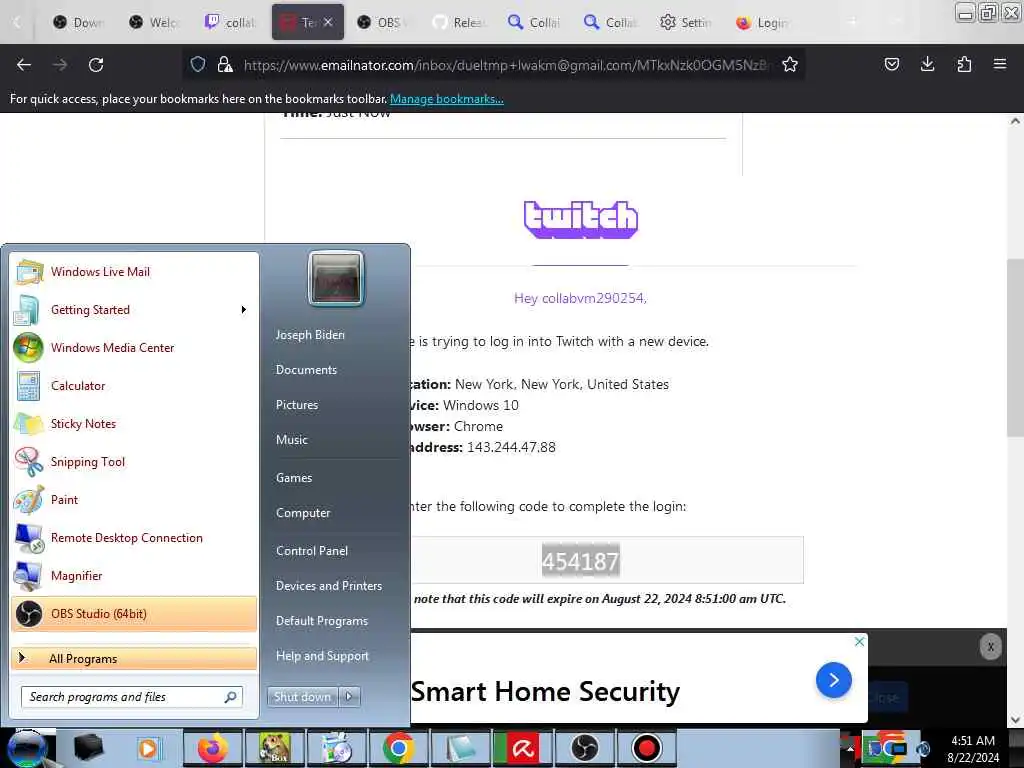Open the Shut down options arrow

pyautogui.click(x=349, y=697)
